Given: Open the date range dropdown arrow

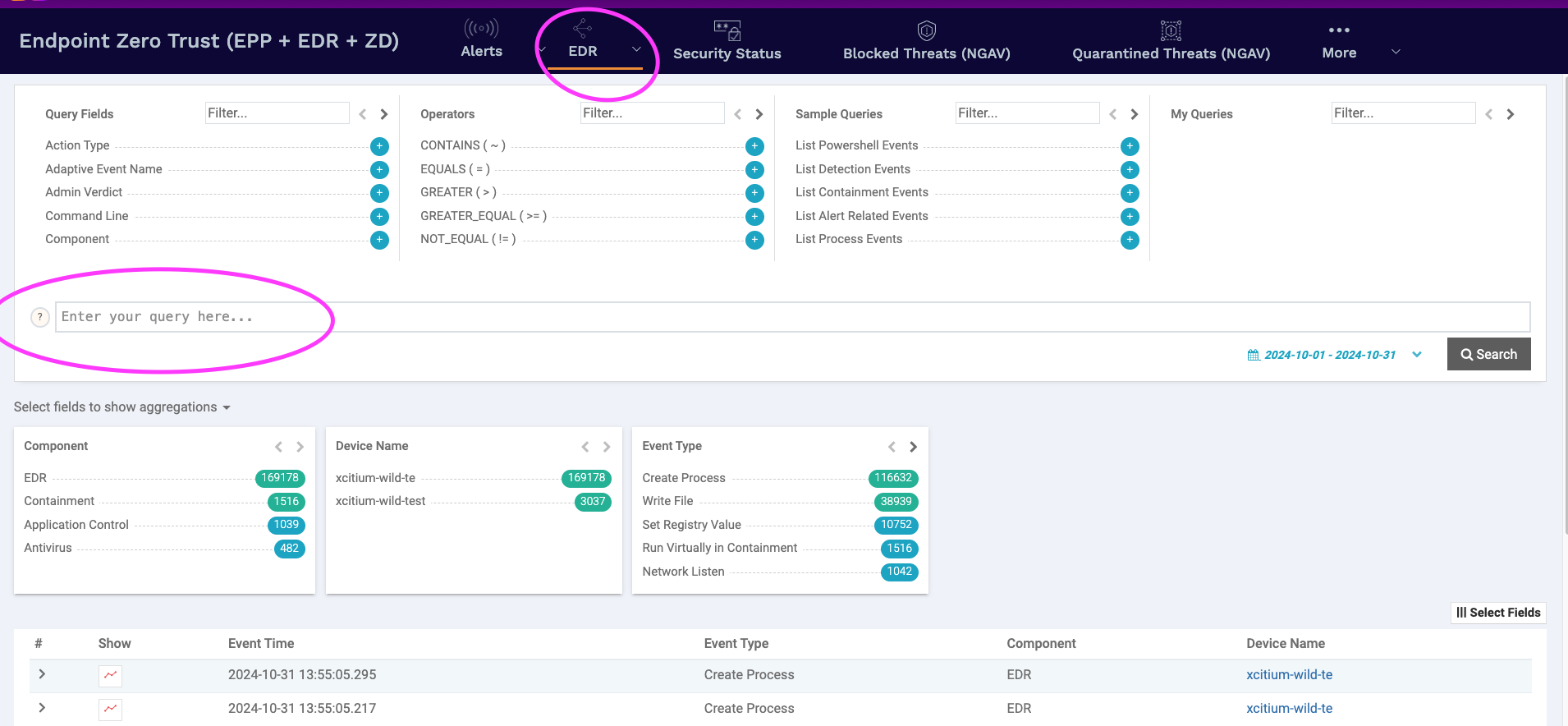Looking at the screenshot, I should tap(1417, 355).
